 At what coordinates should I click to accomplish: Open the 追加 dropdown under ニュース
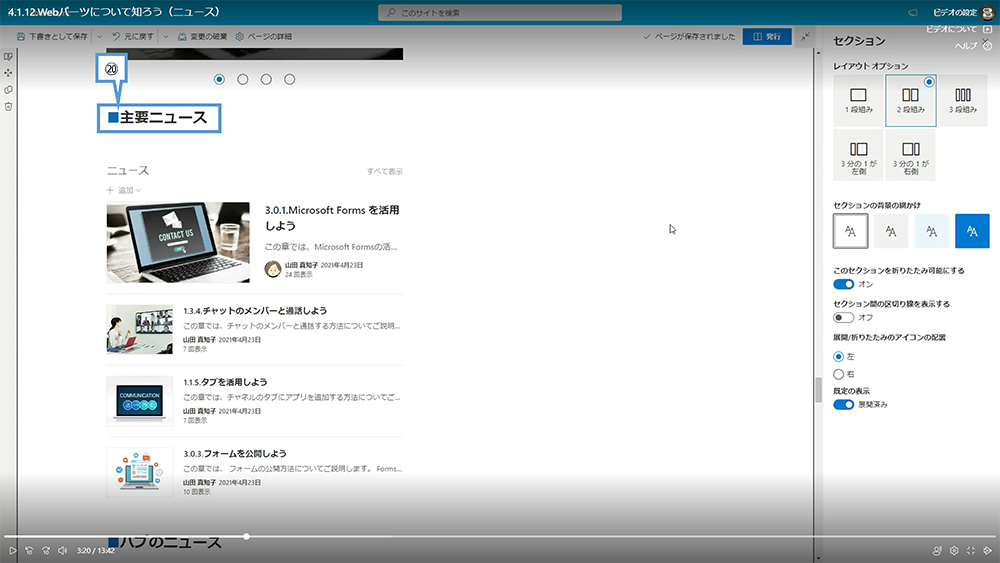click(x=124, y=190)
